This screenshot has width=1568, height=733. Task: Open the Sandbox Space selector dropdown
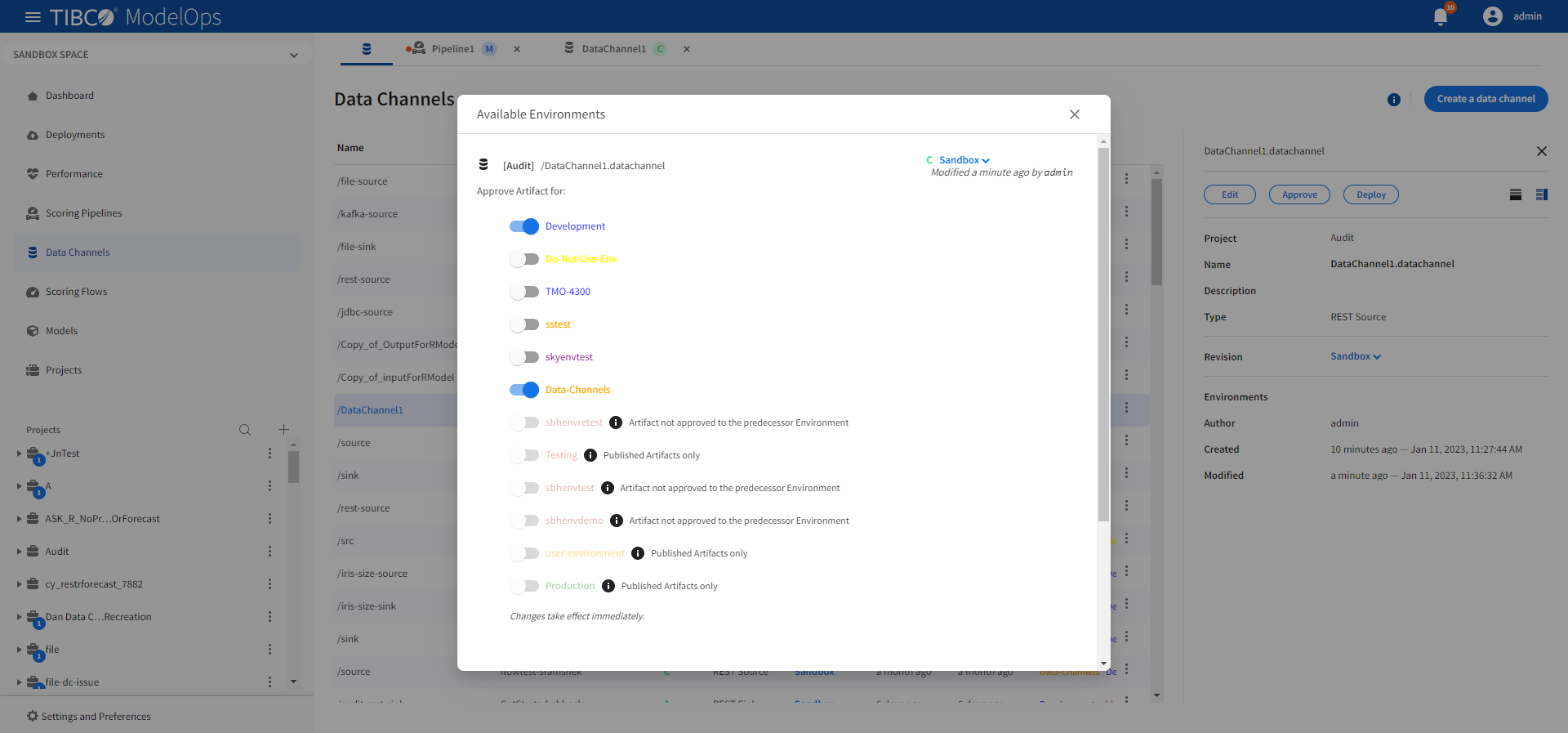(x=157, y=55)
